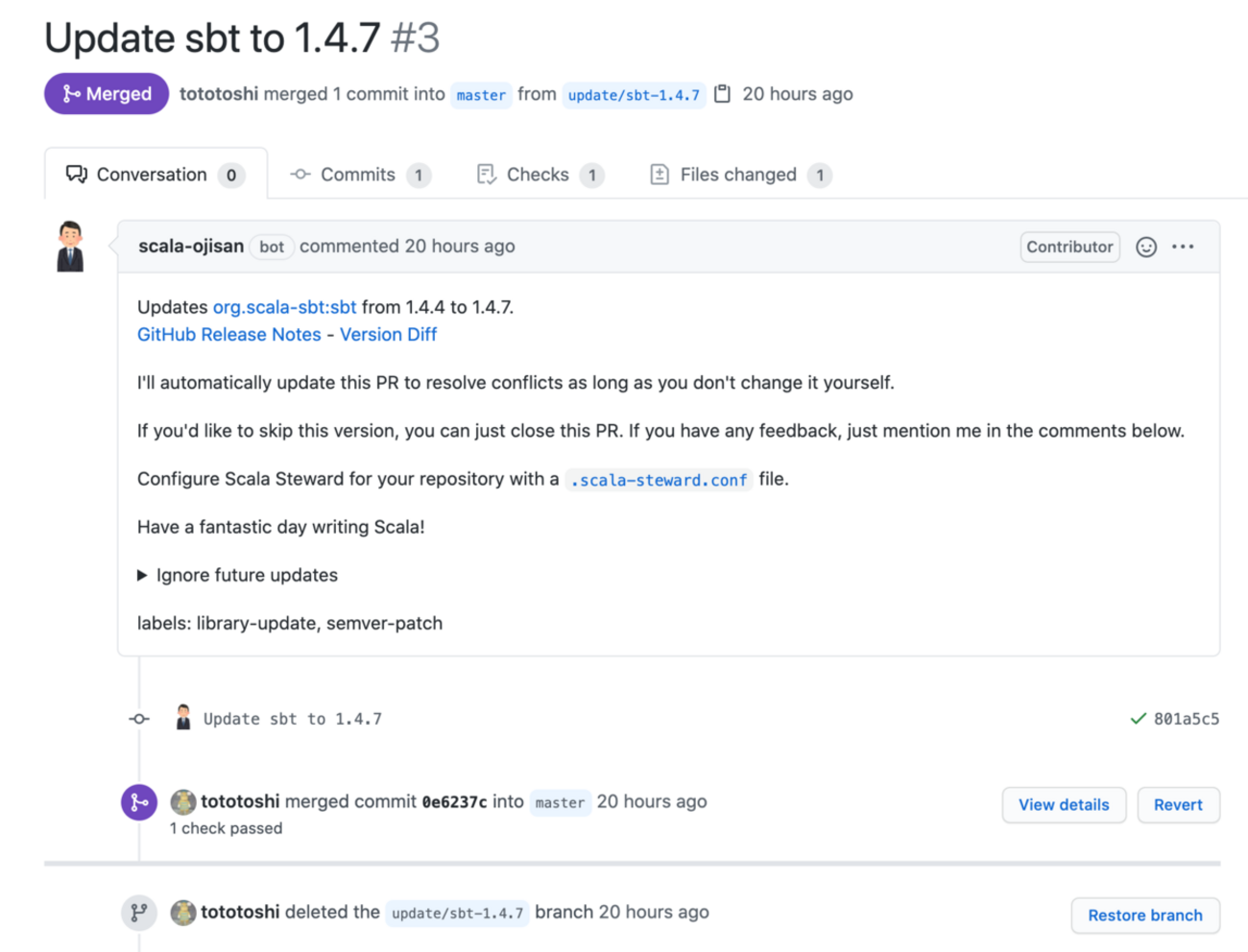
Task: Open the Checks tab
Action: click(538, 175)
